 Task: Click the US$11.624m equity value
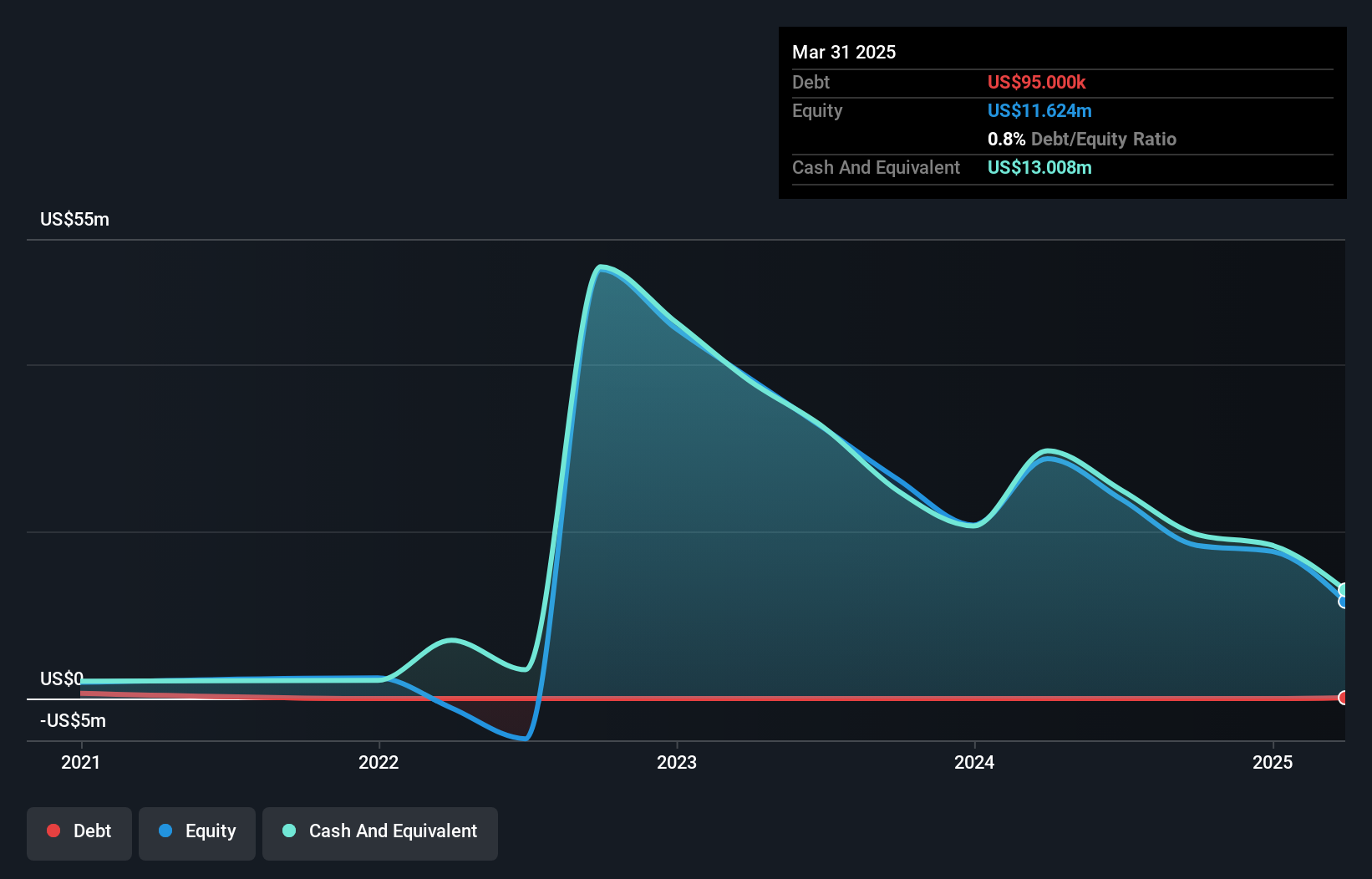[x=1039, y=110]
